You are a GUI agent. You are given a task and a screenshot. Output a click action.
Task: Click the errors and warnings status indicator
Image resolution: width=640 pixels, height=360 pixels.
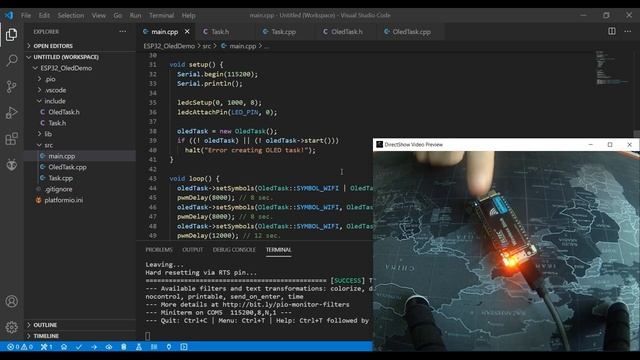(20, 347)
